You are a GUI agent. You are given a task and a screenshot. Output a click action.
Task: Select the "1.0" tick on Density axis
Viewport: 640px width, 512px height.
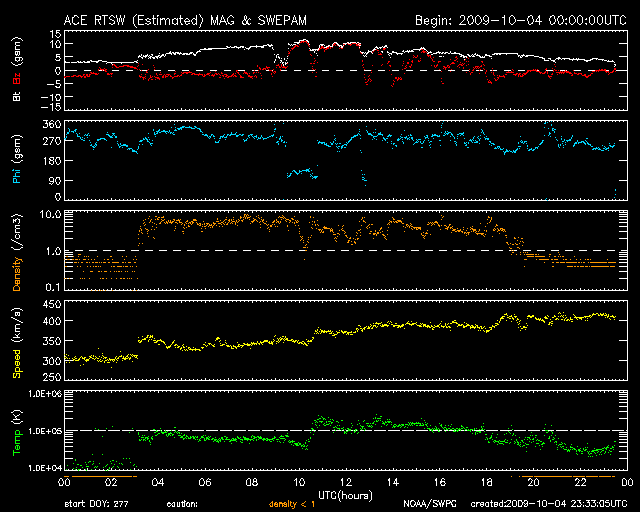point(53,251)
